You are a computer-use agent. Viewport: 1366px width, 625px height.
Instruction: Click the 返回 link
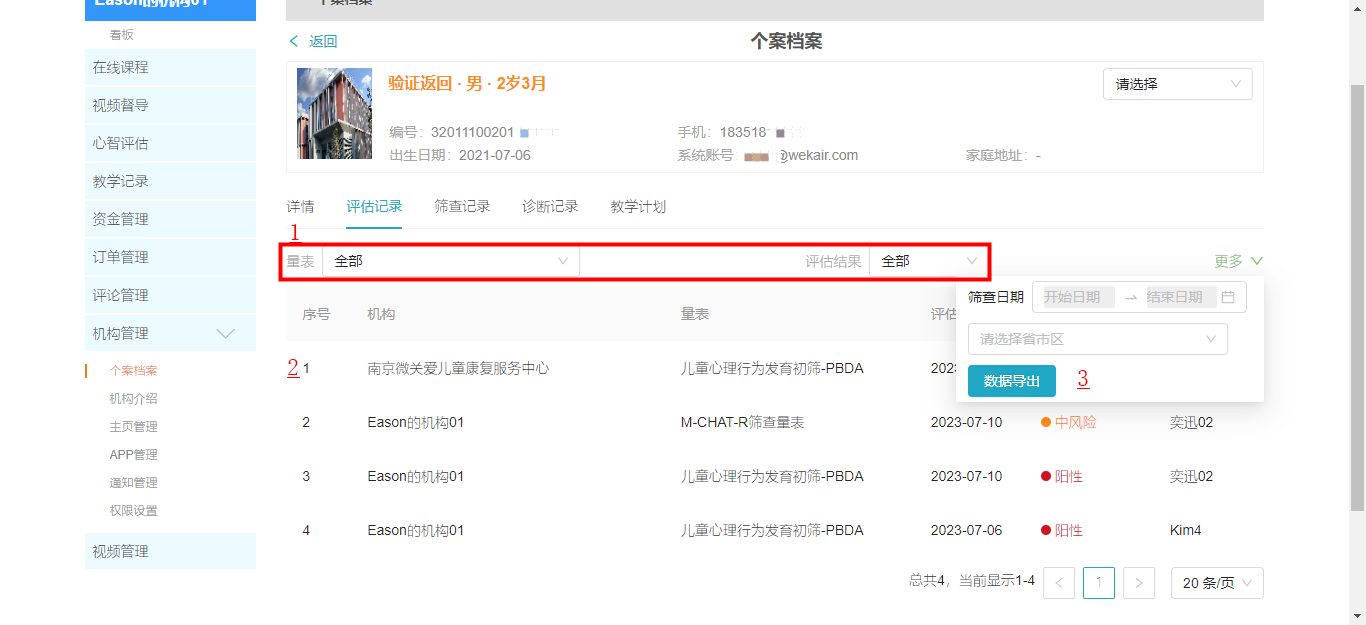click(x=323, y=41)
